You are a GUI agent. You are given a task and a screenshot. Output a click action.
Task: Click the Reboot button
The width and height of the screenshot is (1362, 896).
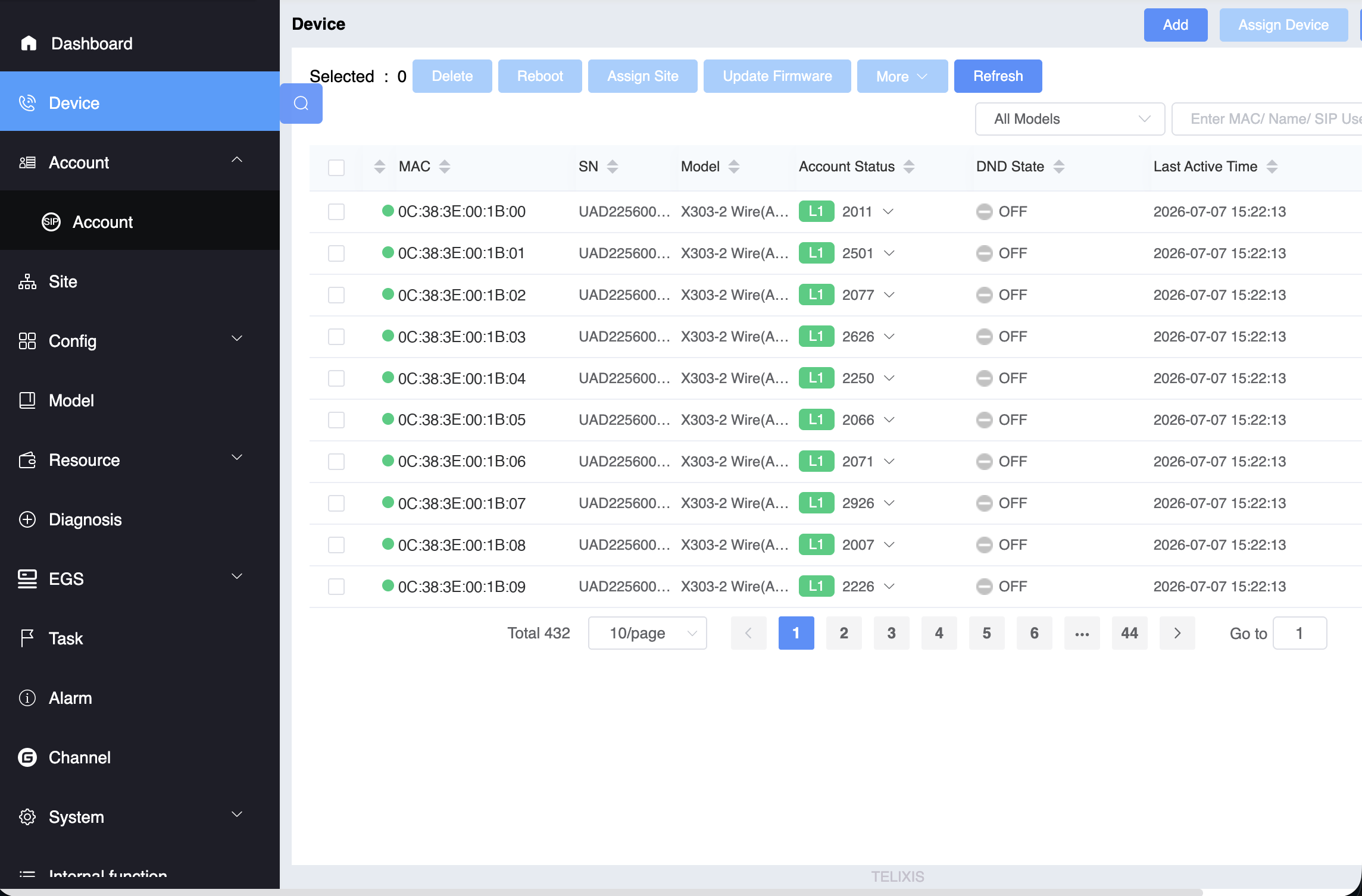(x=540, y=76)
